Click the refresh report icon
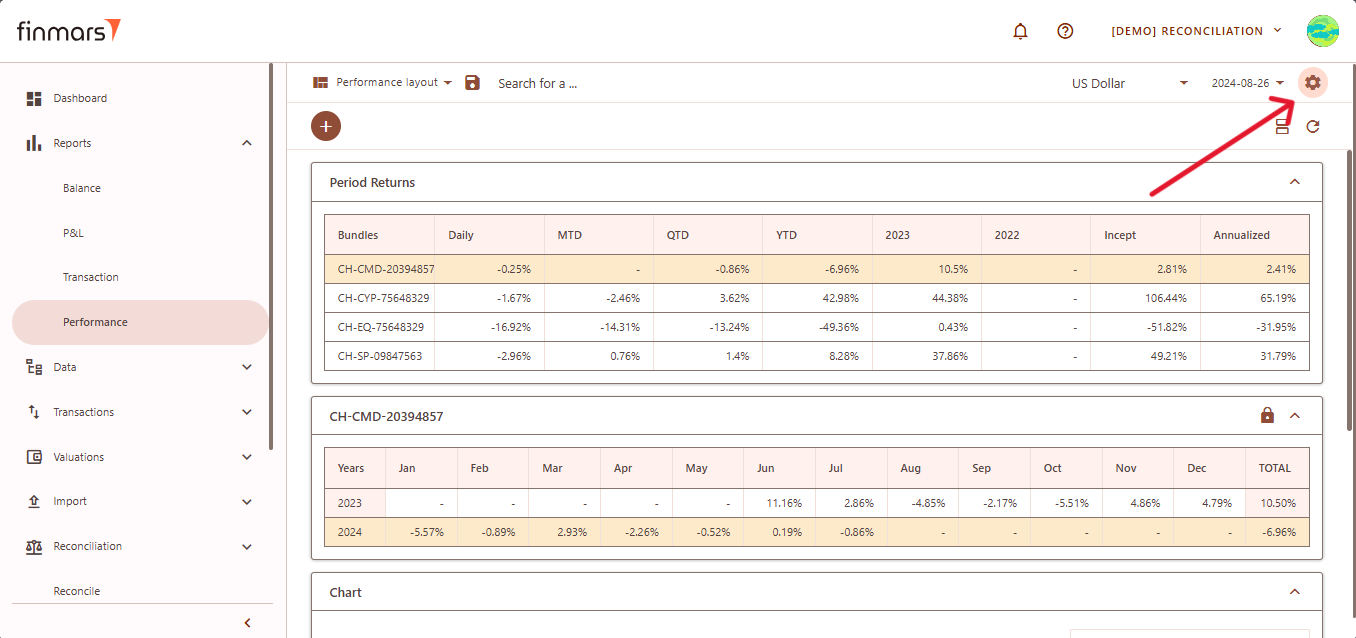This screenshot has width=1356, height=638. pos(1313,126)
